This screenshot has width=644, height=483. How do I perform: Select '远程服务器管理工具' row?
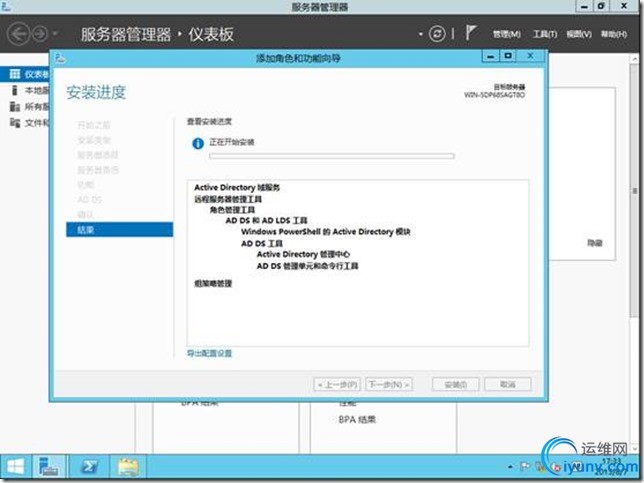(x=228, y=199)
